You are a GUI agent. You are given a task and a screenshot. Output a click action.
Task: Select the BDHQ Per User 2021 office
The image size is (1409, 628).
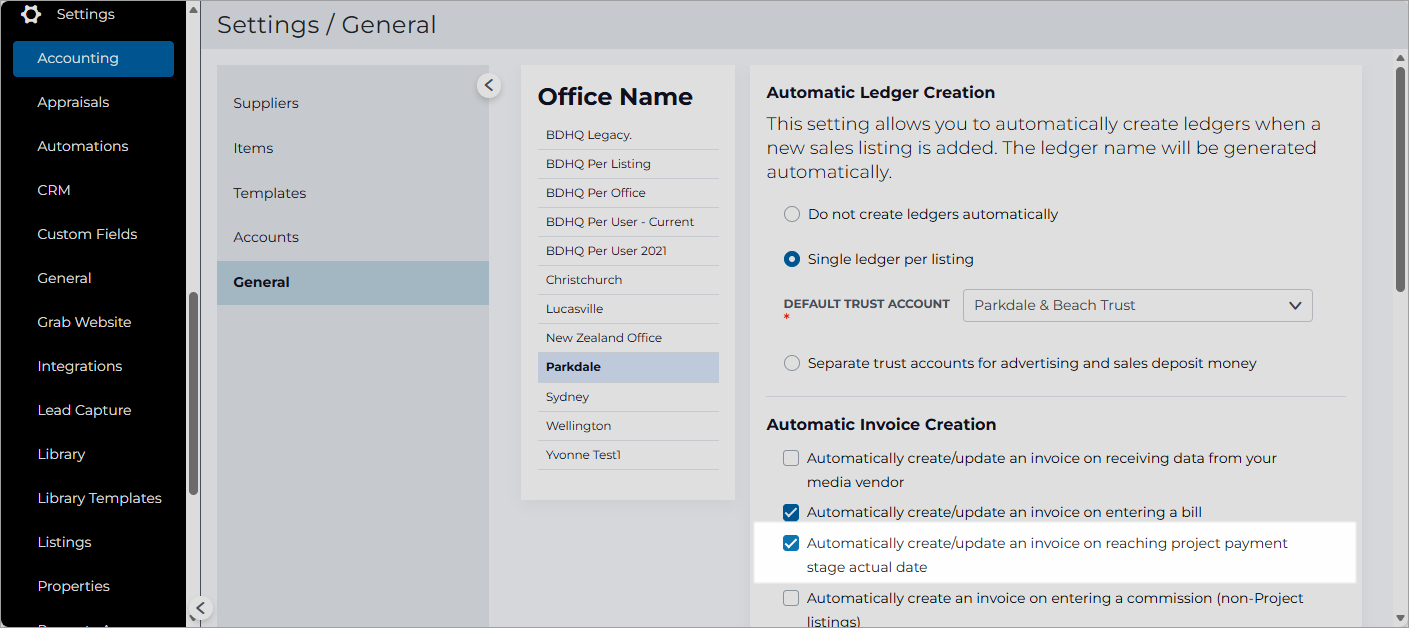[628, 251]
